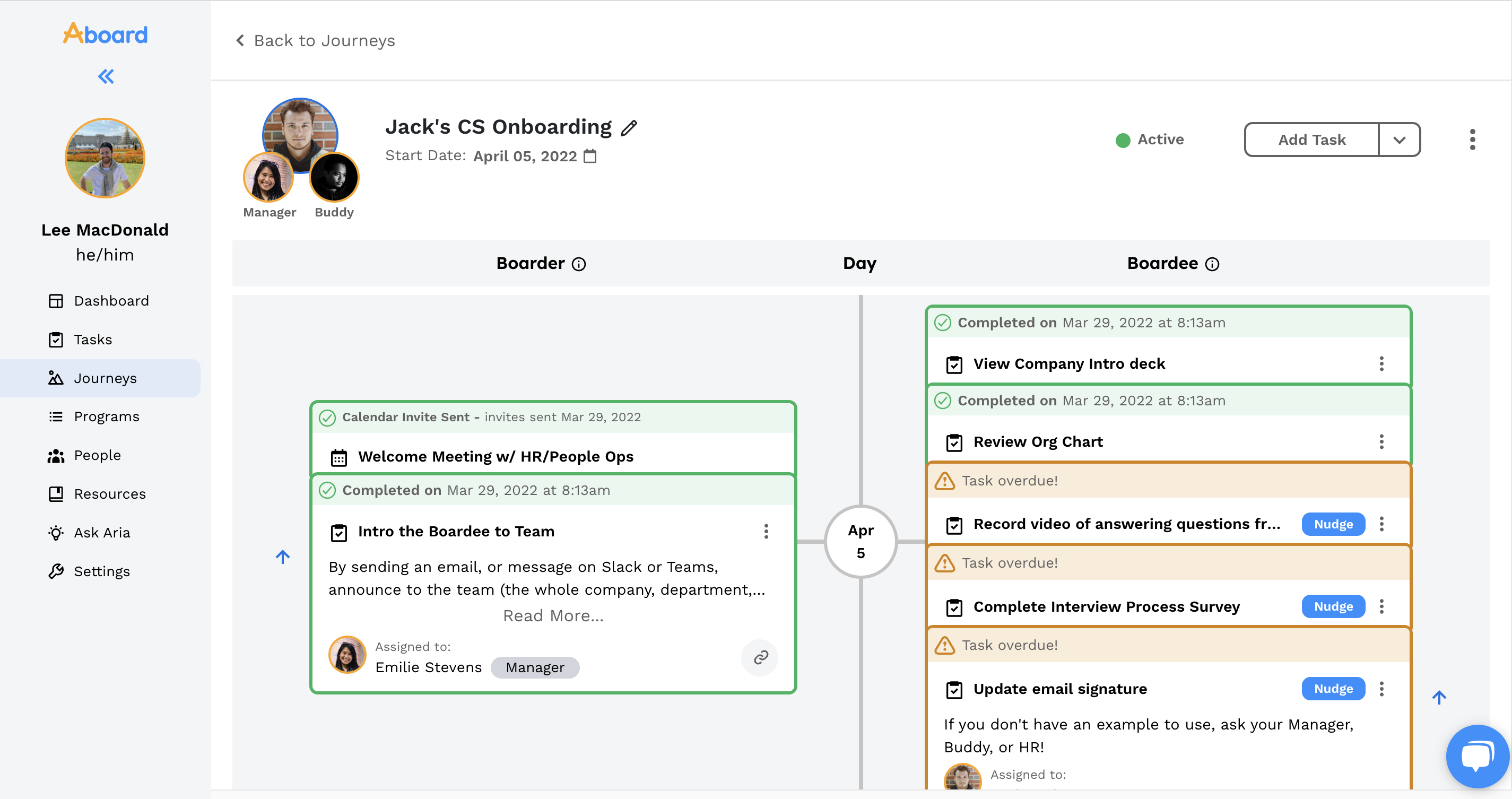Click the pencil icon to edit journey title
1512x799 pixels.
coord(629,128)
